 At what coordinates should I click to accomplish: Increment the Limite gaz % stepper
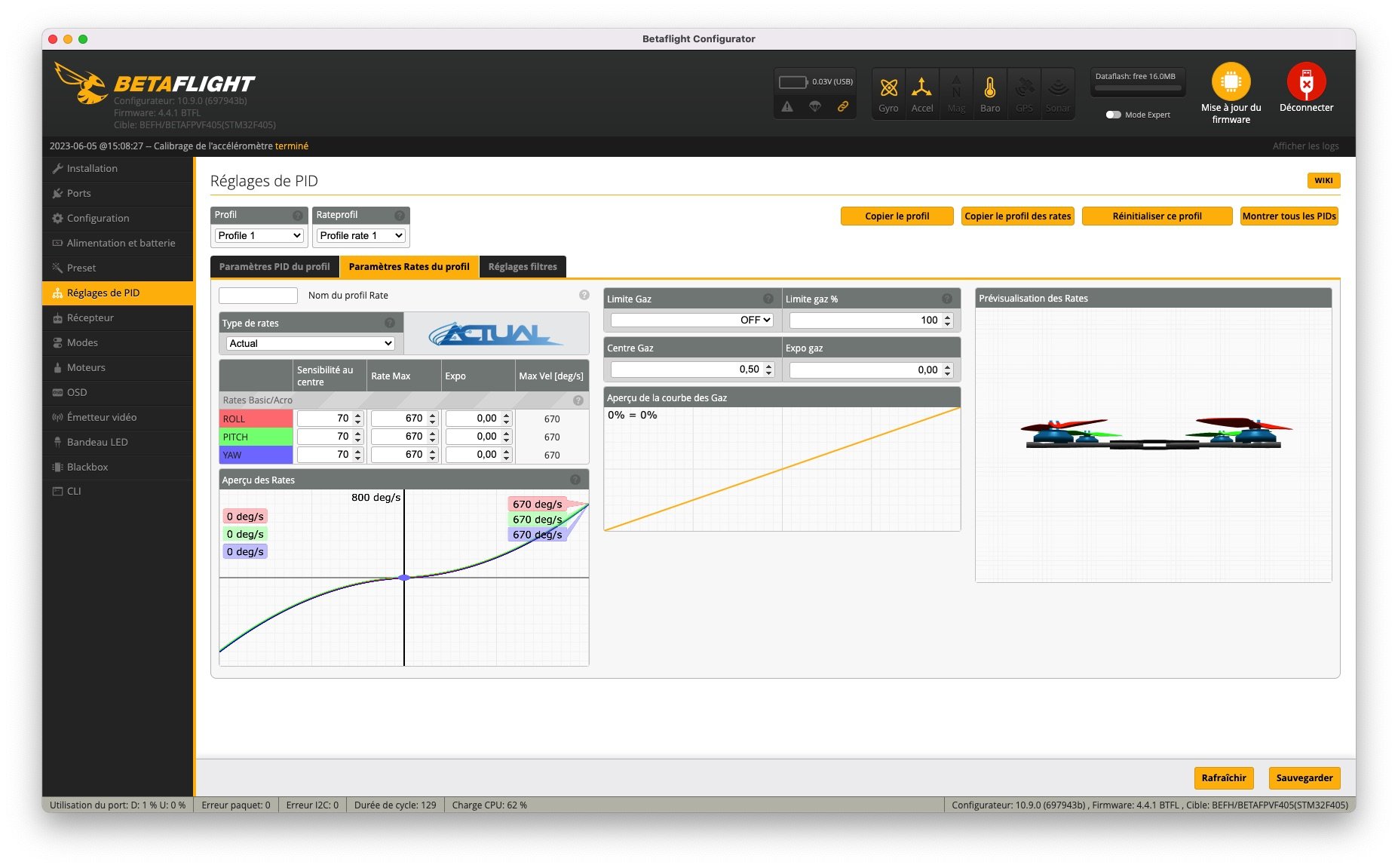click(948, 317)
